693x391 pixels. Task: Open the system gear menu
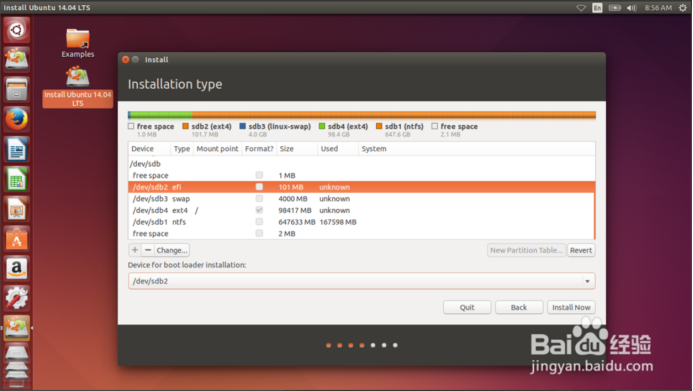pyautogui.click(x=683, y=8)
